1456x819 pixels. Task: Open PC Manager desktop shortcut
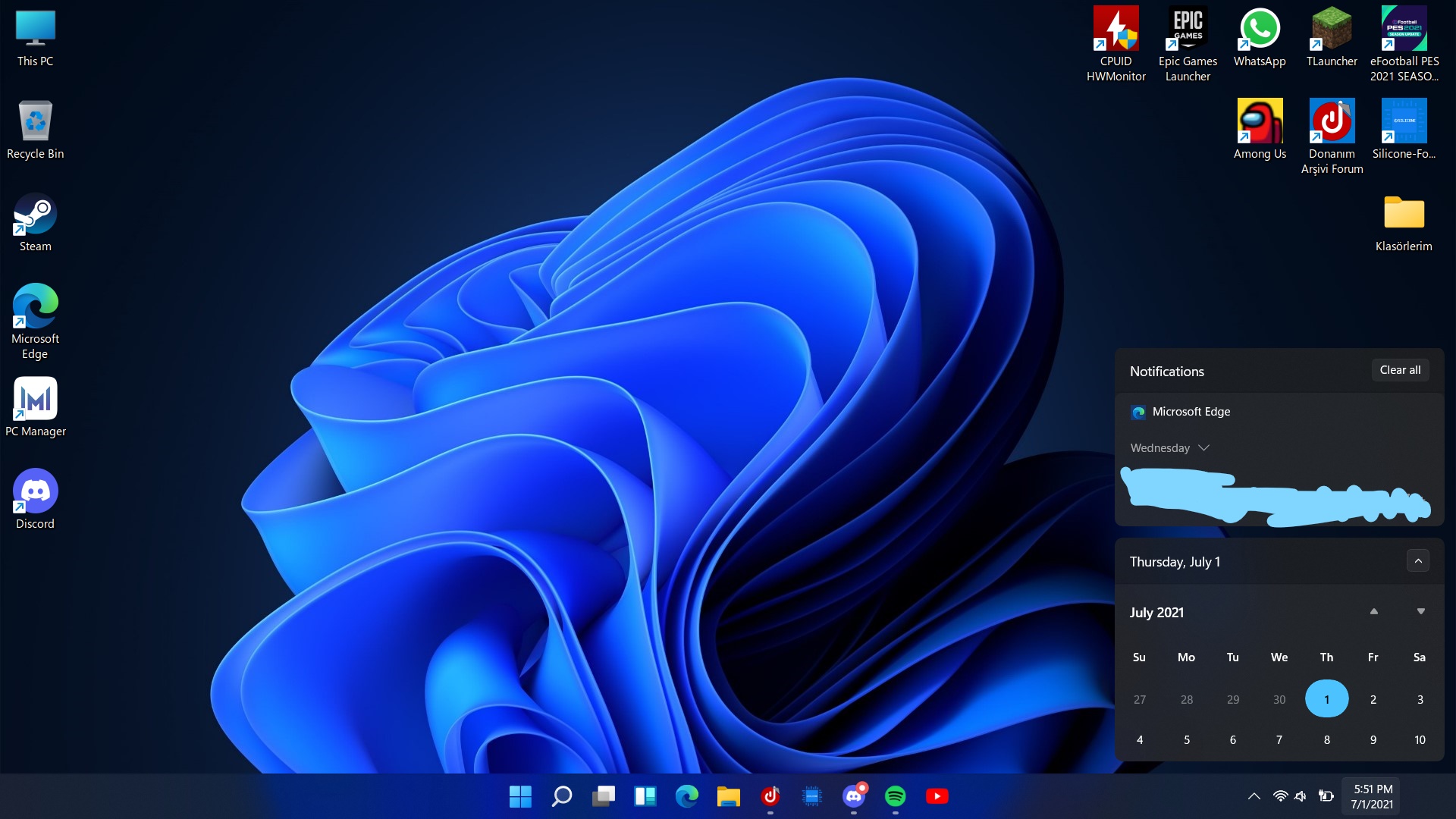point(36,408)
